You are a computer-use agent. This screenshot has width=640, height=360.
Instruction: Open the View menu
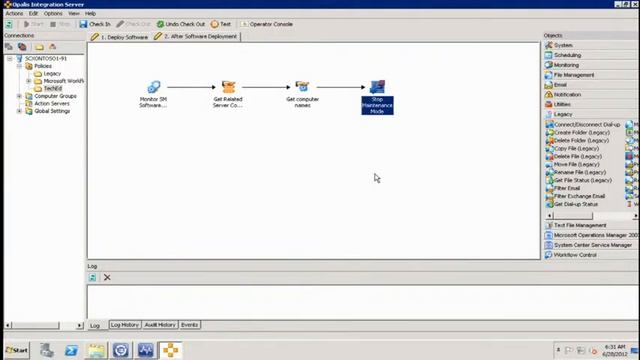(74, 13)
